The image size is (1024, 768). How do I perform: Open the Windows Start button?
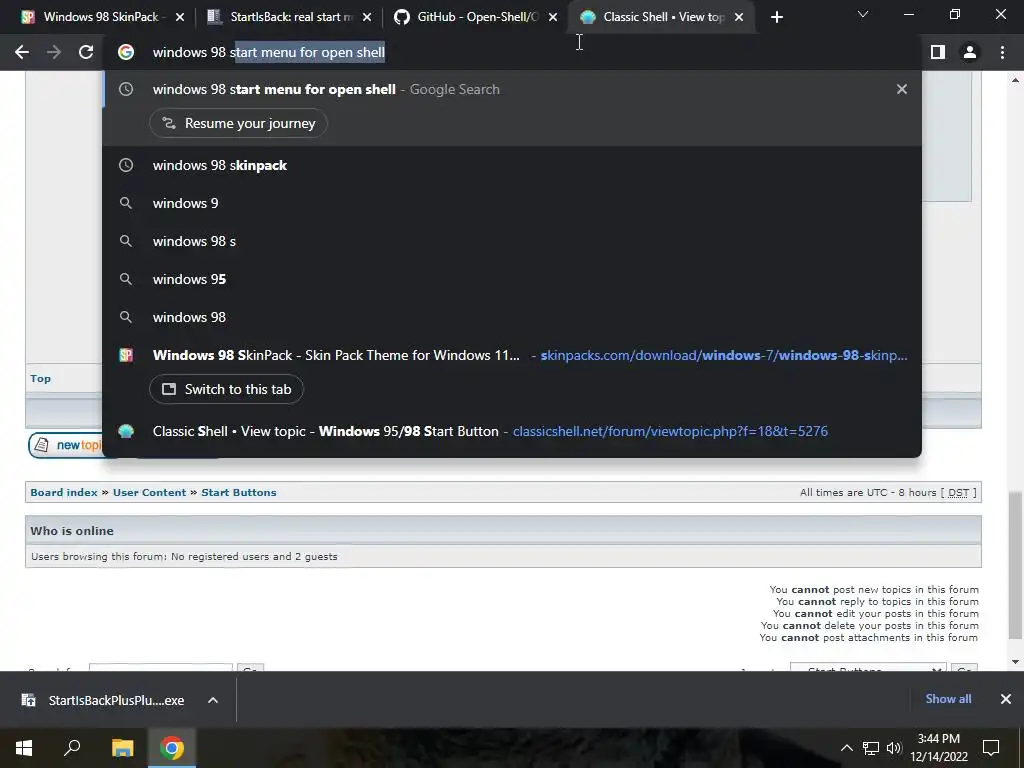click(x=24, y=748)
